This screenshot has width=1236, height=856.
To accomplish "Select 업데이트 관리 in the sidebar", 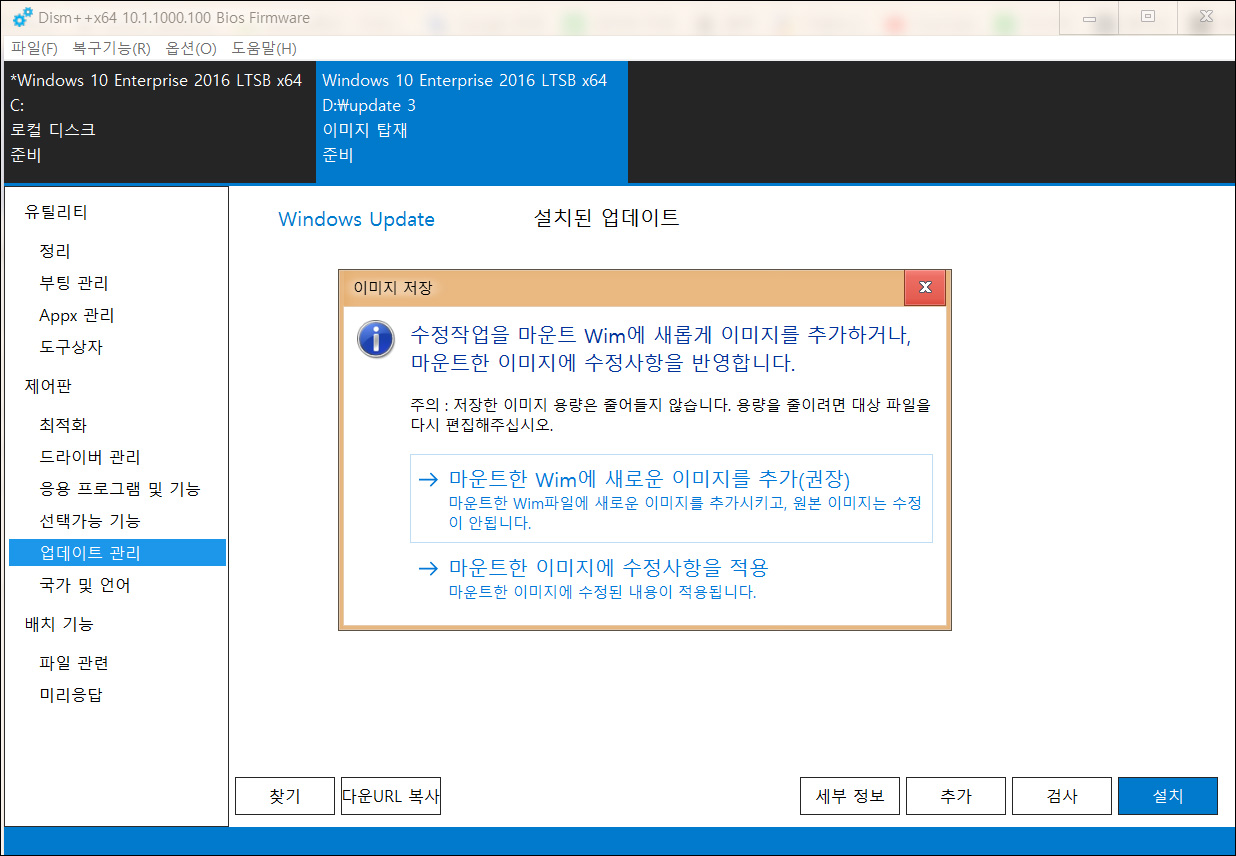I will (117, 553).
